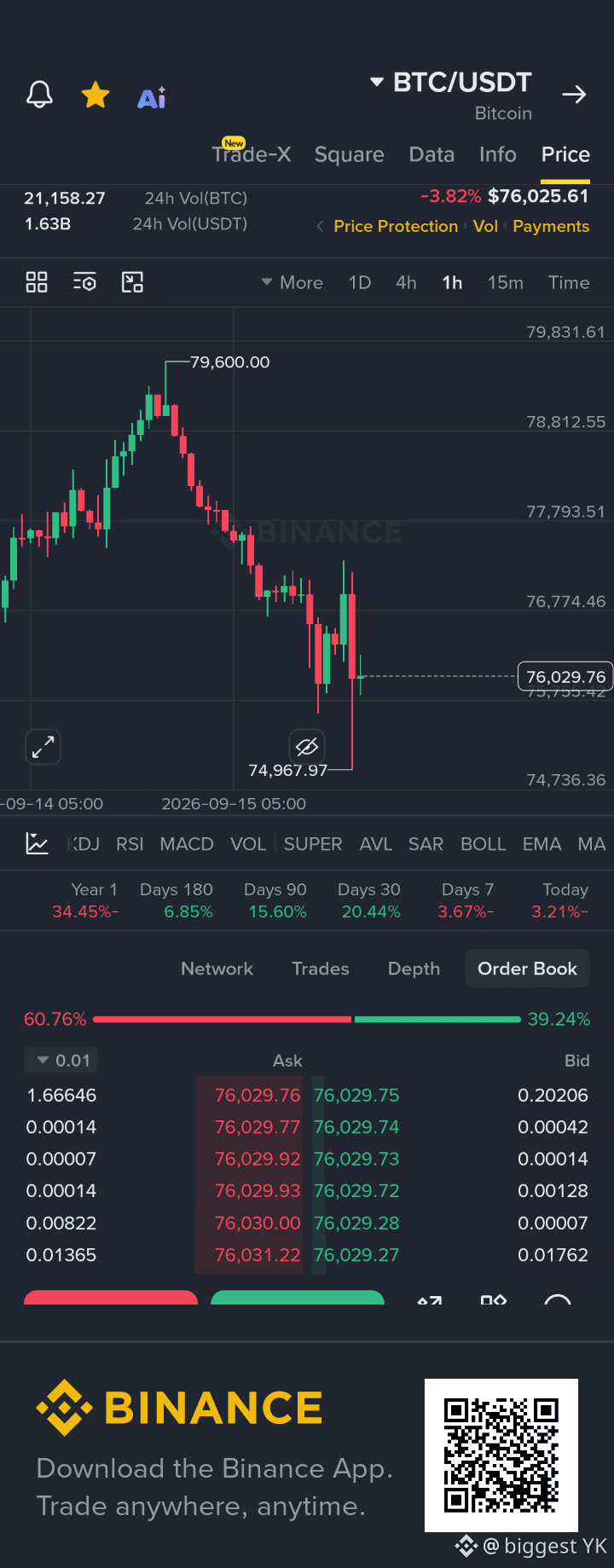Tap the arrow next to BTC/USDT
Image resolution: width=614 pixels, height=1568 pixels.
click(x=574, y=95)
